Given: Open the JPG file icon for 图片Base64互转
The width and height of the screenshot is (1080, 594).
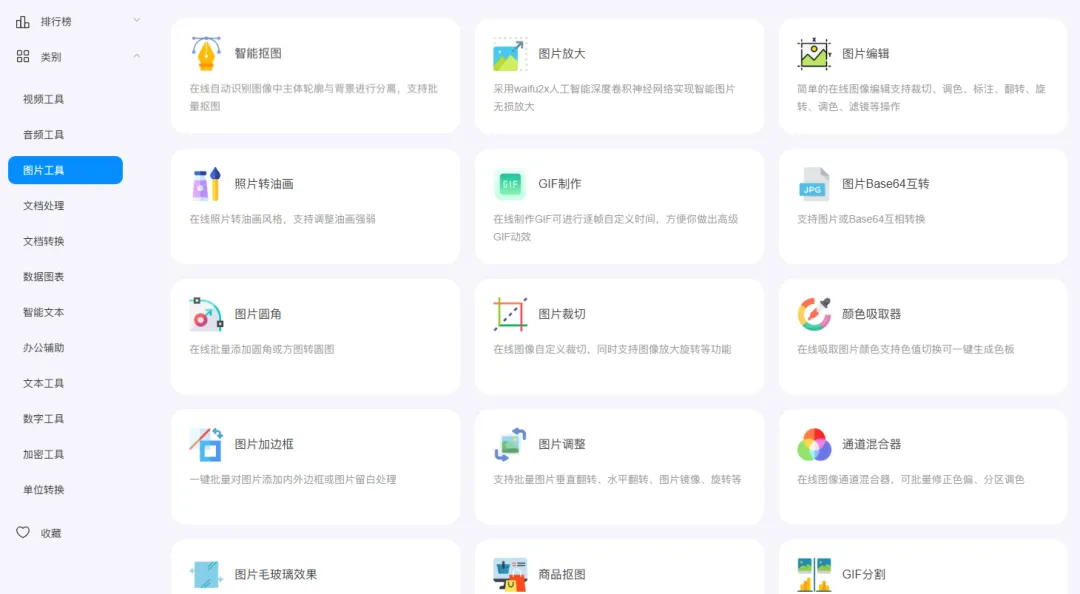Looking at the screenshot, I should click(x=814, y=184).
